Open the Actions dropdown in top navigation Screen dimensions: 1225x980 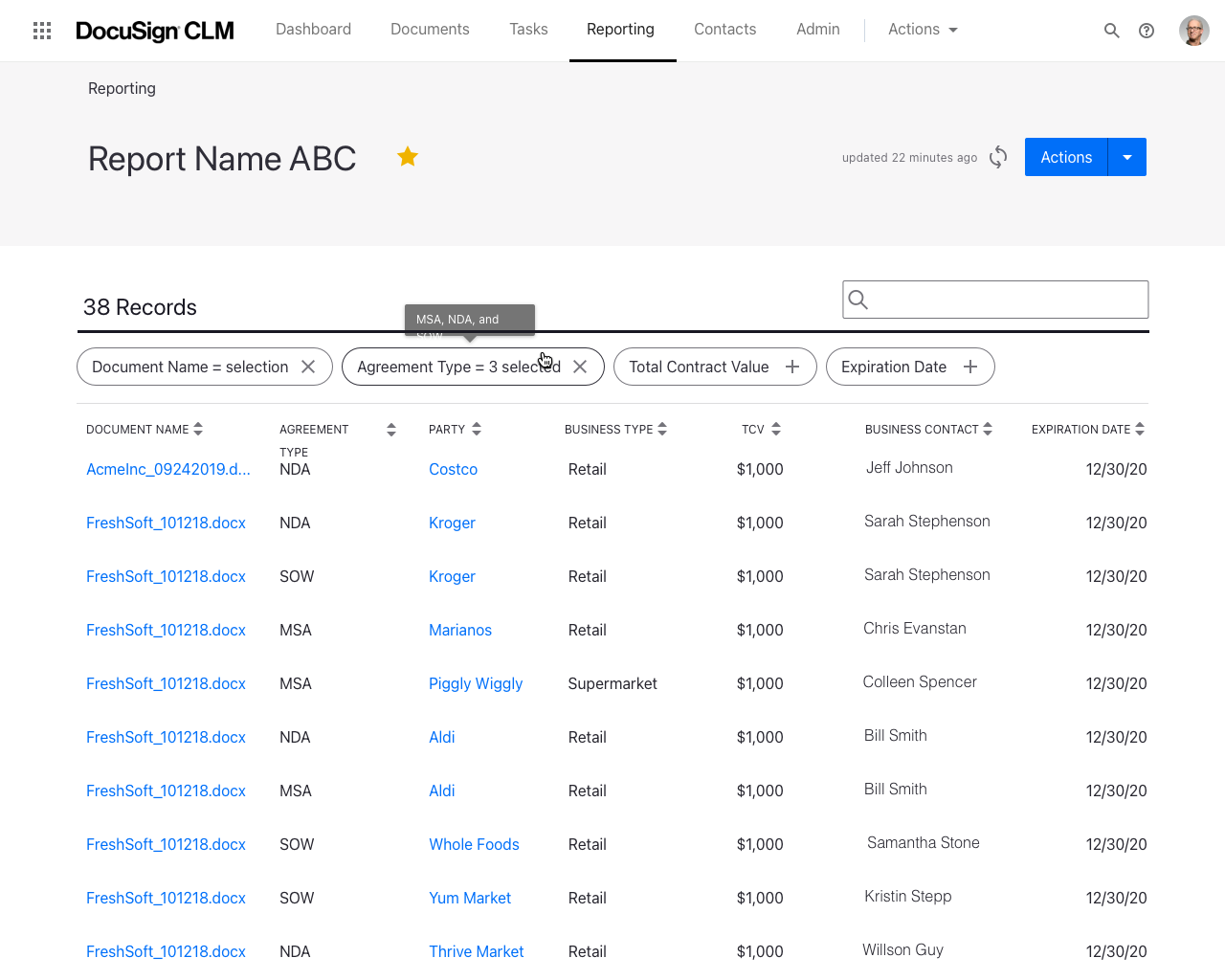(x=923, y=30)
